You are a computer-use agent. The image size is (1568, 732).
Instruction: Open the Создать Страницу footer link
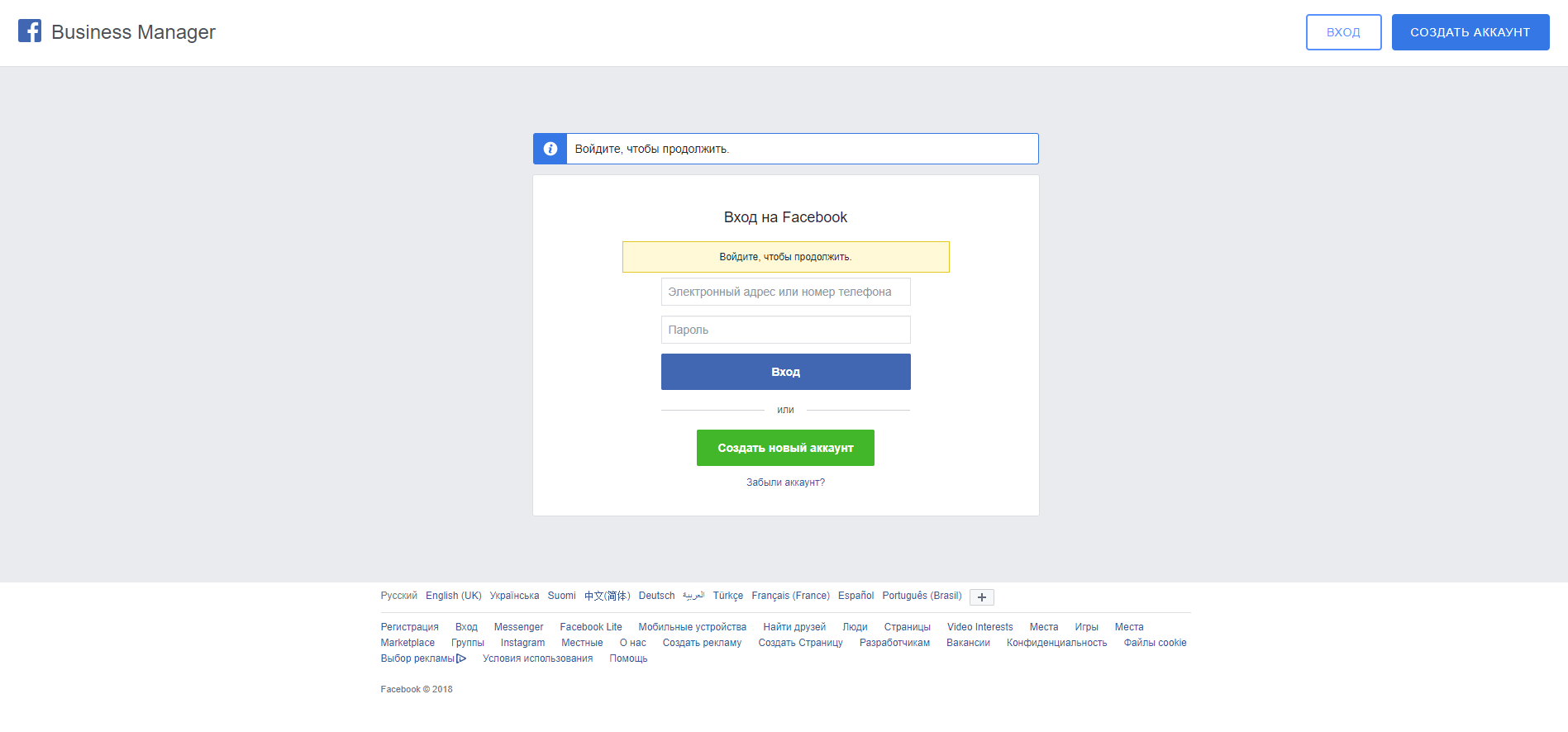click(800, 643)
